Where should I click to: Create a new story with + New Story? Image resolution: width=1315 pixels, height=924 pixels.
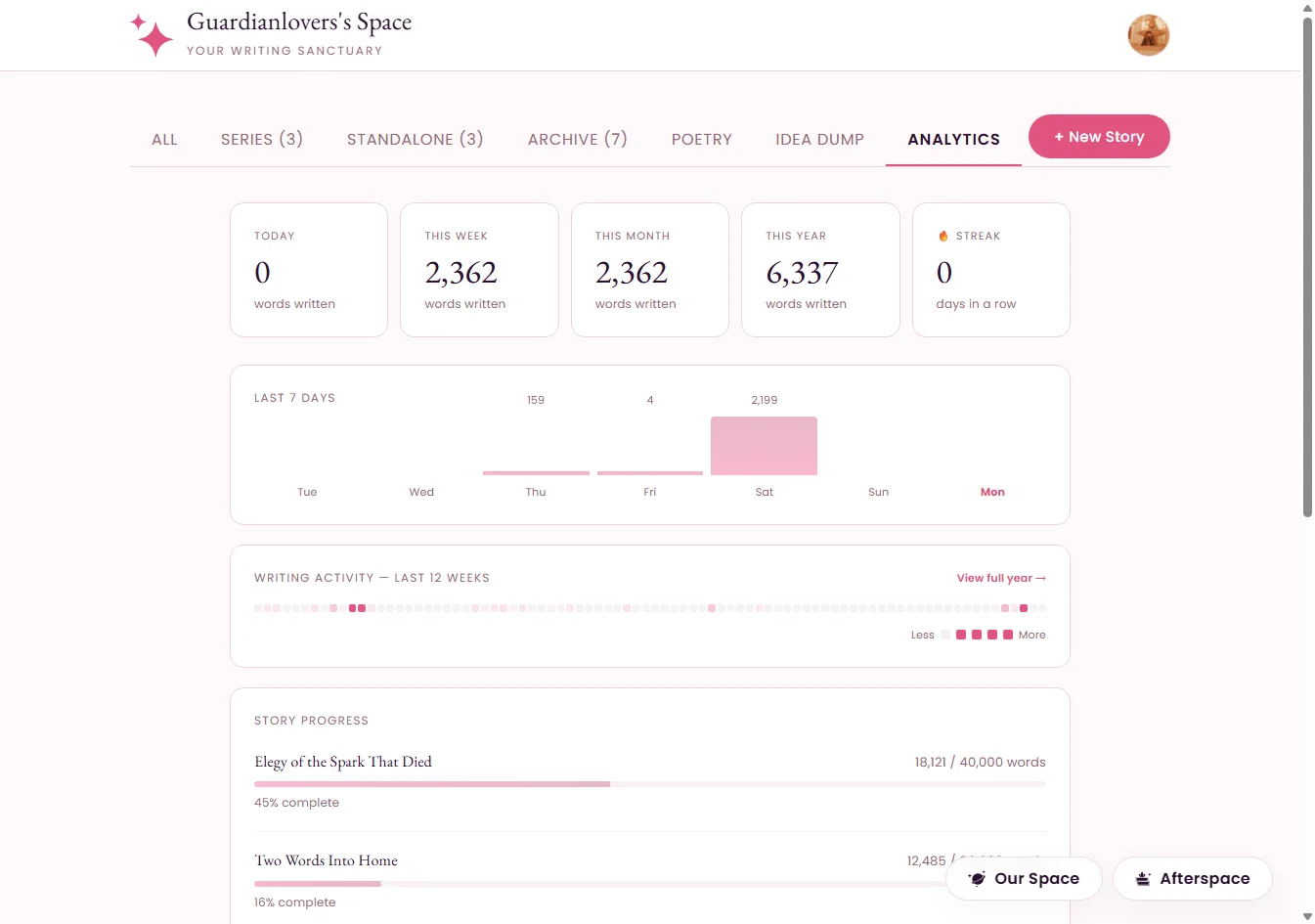1099,137
